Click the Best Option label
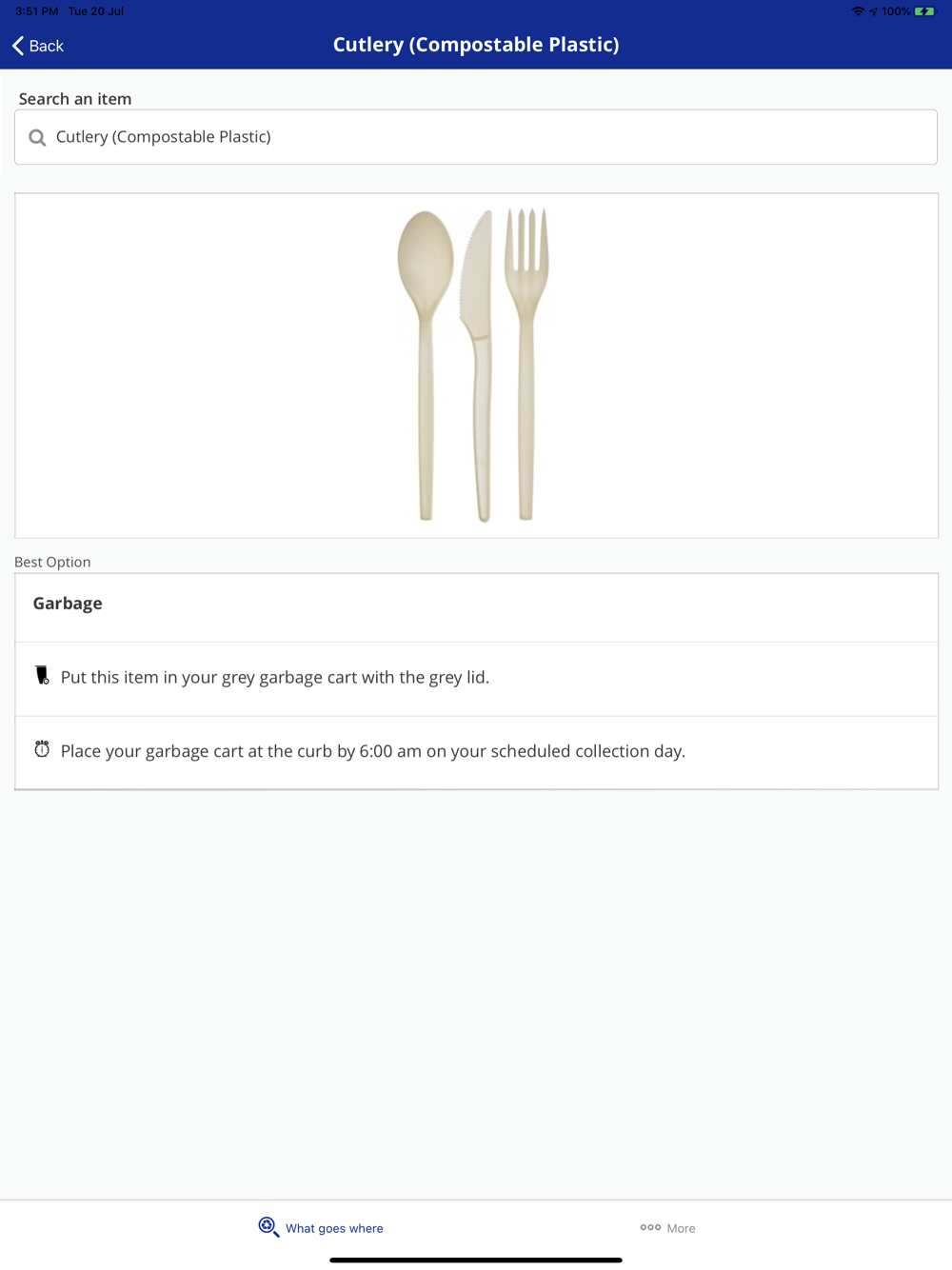 [x=52, y=562]
